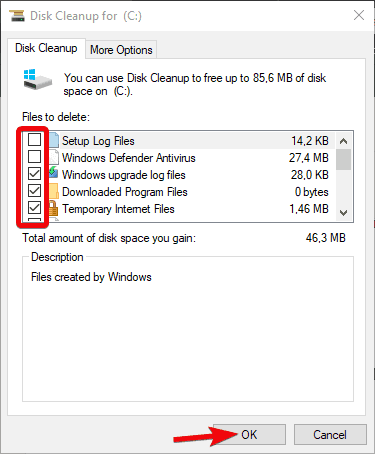Click the C: drive icon
Image resolution: width=375 pixels, height=454 pixels.
click(38, 79)
